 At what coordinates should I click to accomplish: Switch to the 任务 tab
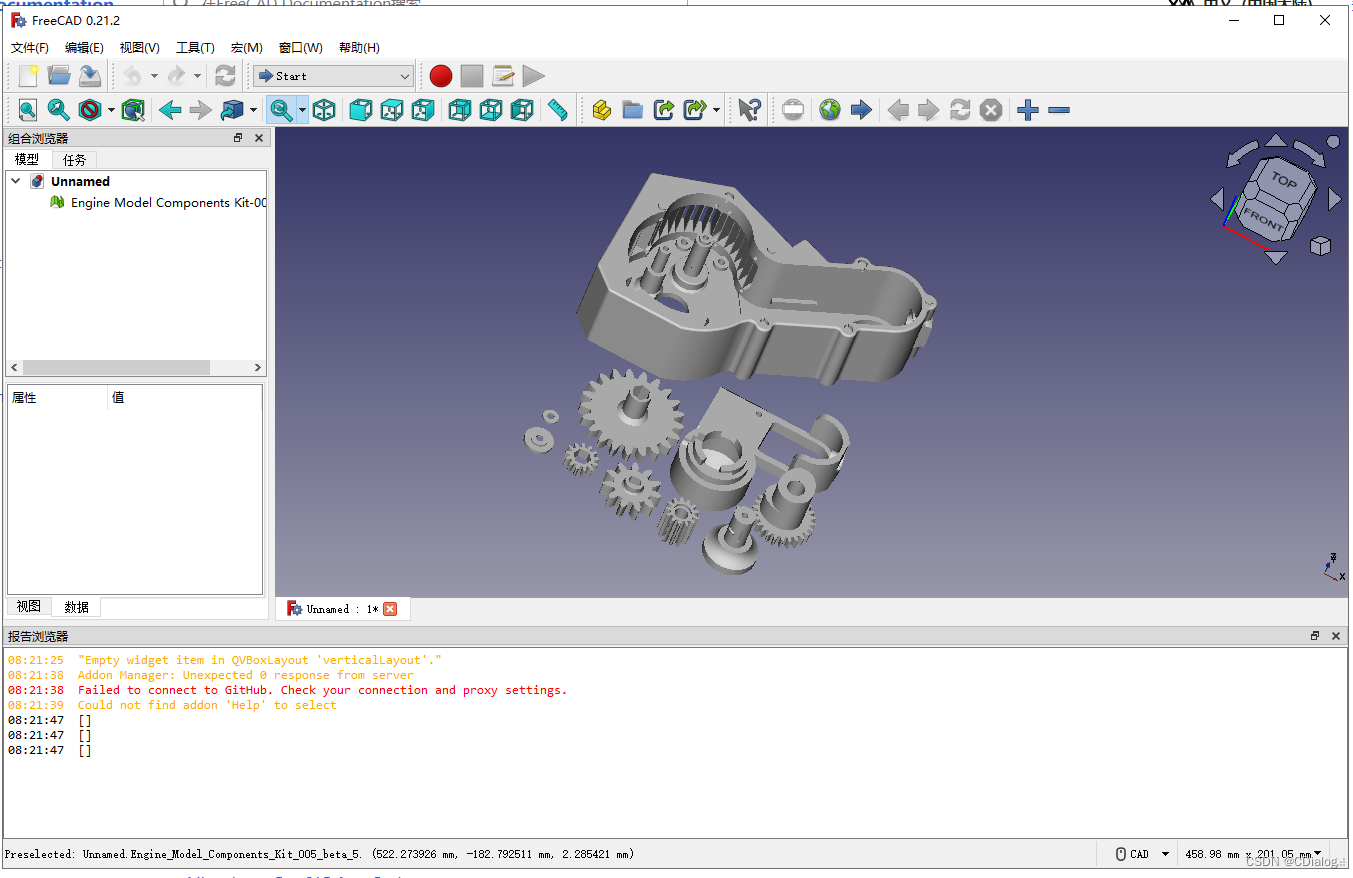click(x=75, y=160)
